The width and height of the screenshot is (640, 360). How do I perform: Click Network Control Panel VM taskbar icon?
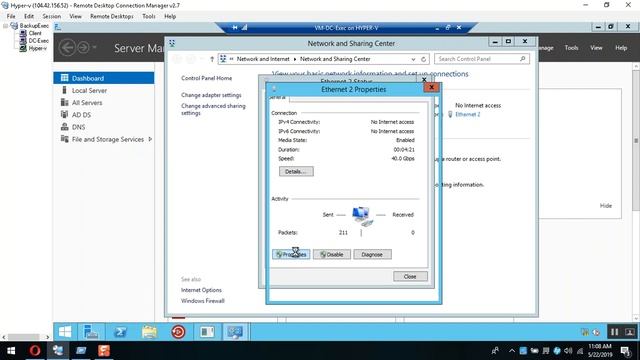coord(235,332)
